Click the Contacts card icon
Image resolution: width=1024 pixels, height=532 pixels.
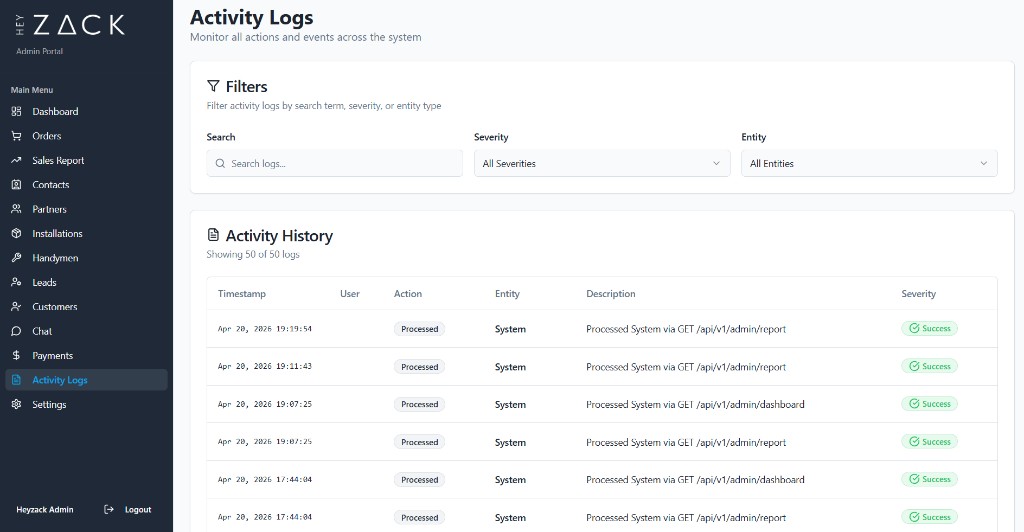(x=16, y=185)
